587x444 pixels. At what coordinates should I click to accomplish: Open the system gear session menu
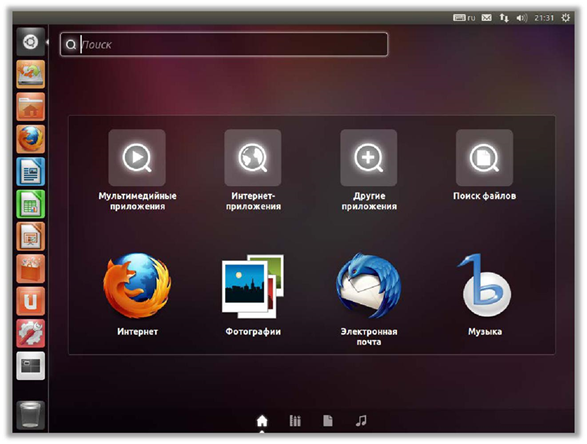(x=565, y=18)
